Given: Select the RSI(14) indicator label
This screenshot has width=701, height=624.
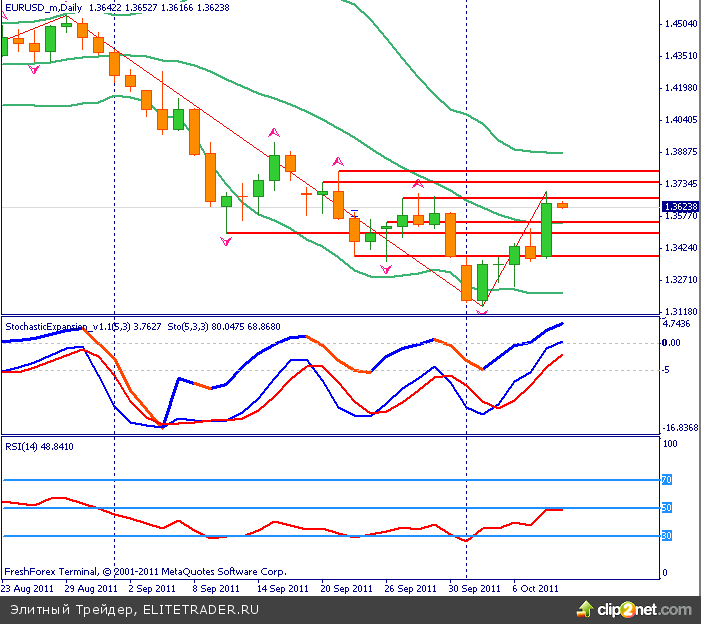Looking at the screenshot, I should pos(24,445).
